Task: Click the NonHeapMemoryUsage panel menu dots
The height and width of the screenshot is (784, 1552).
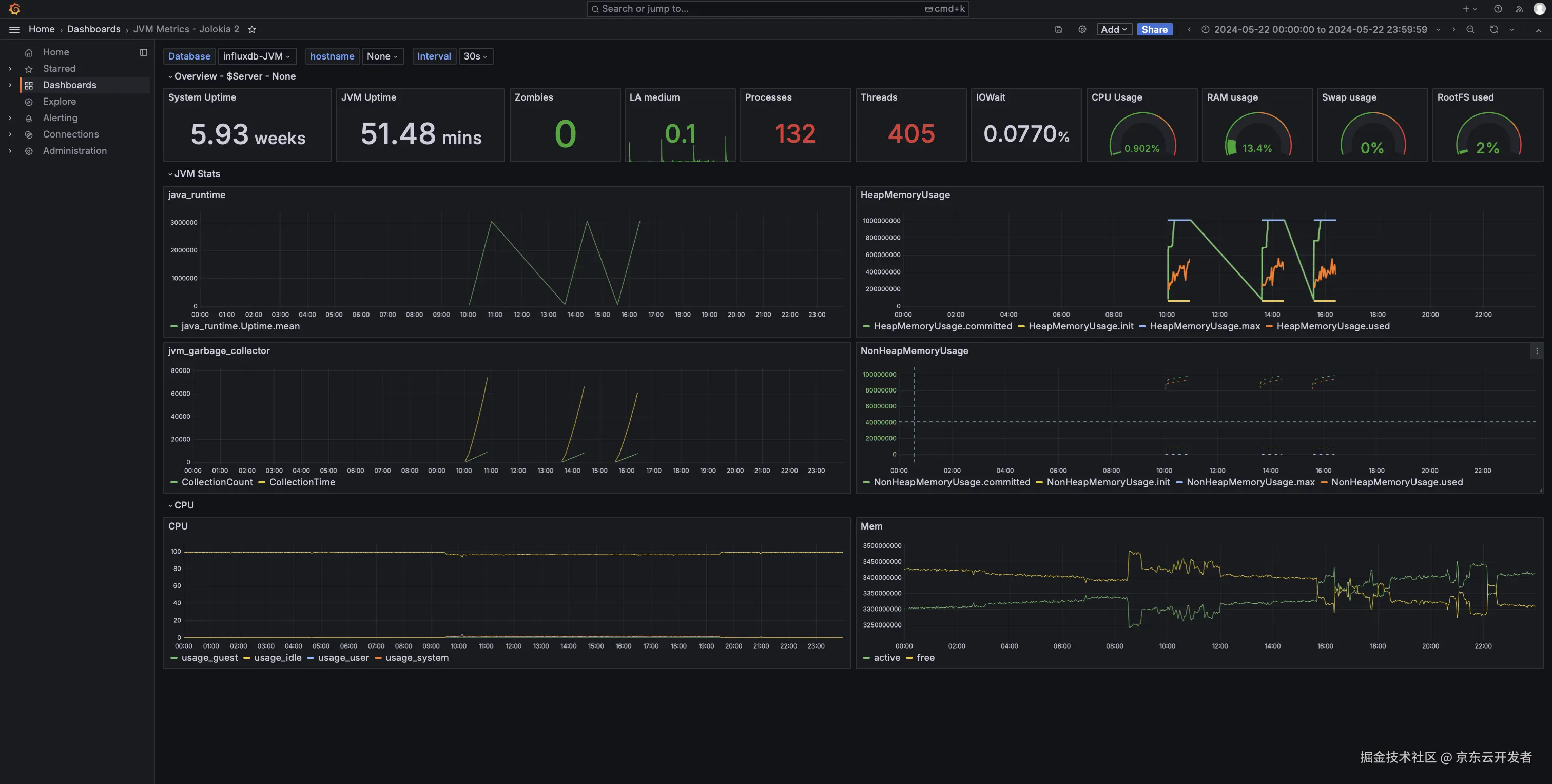Action: pos(1536,351)
